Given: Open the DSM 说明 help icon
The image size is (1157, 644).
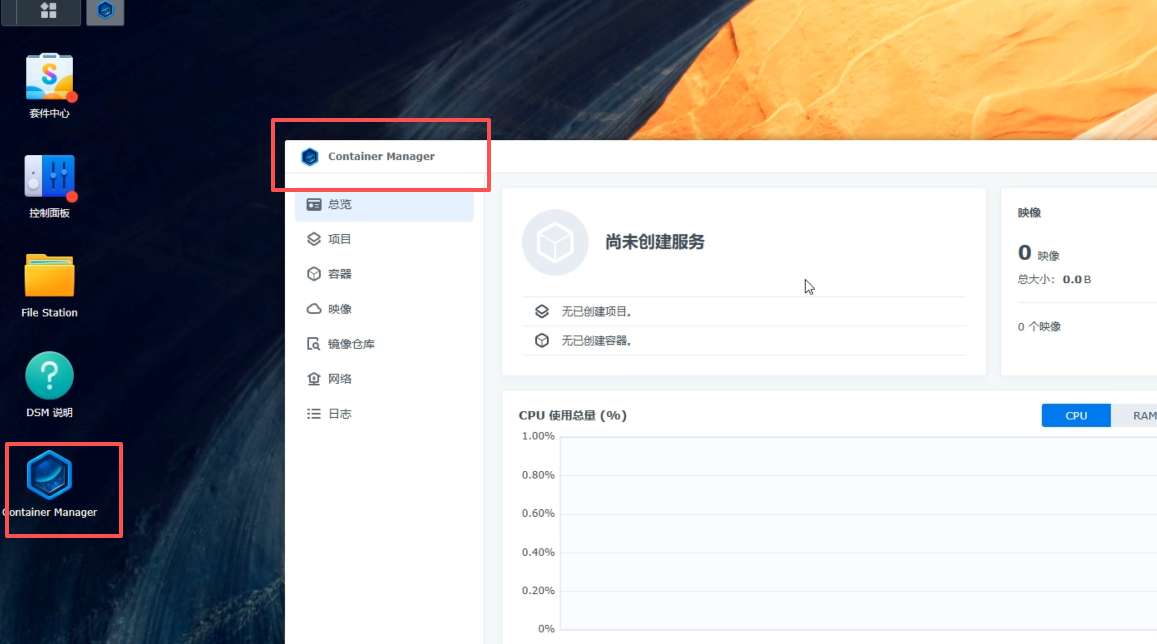Looking at the screenshot, I should pos(49,376).
